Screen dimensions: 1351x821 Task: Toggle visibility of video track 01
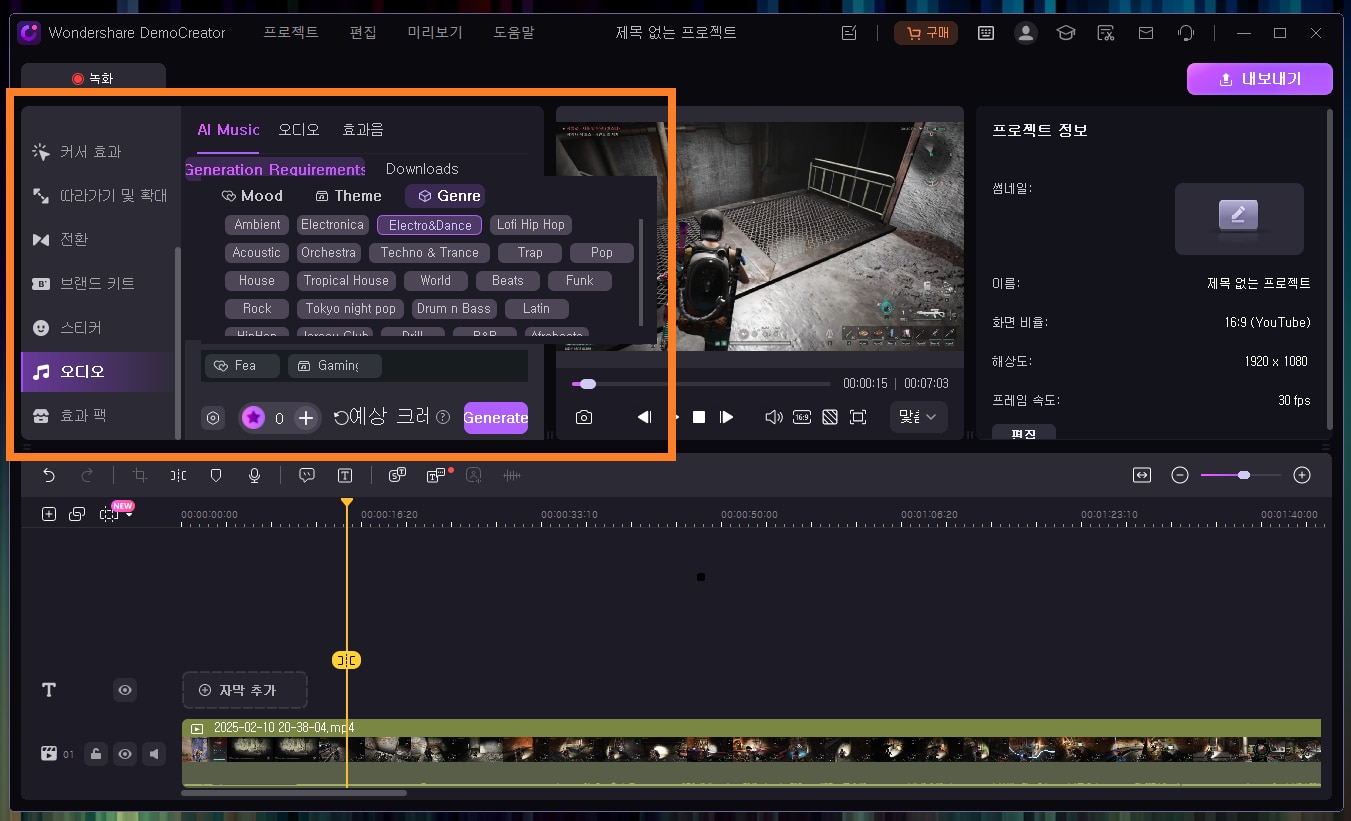[125, 754]
